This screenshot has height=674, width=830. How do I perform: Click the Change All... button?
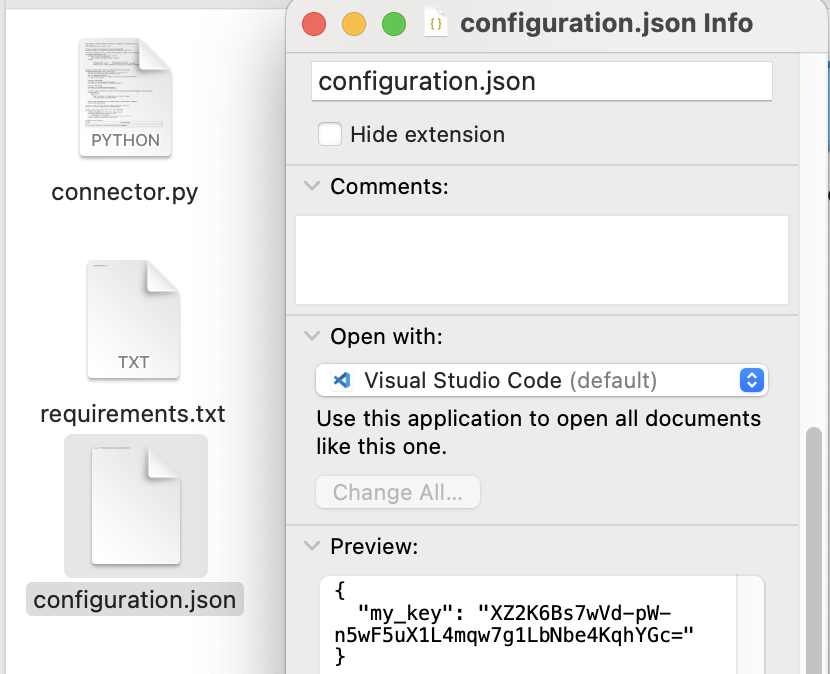[398, 492]
